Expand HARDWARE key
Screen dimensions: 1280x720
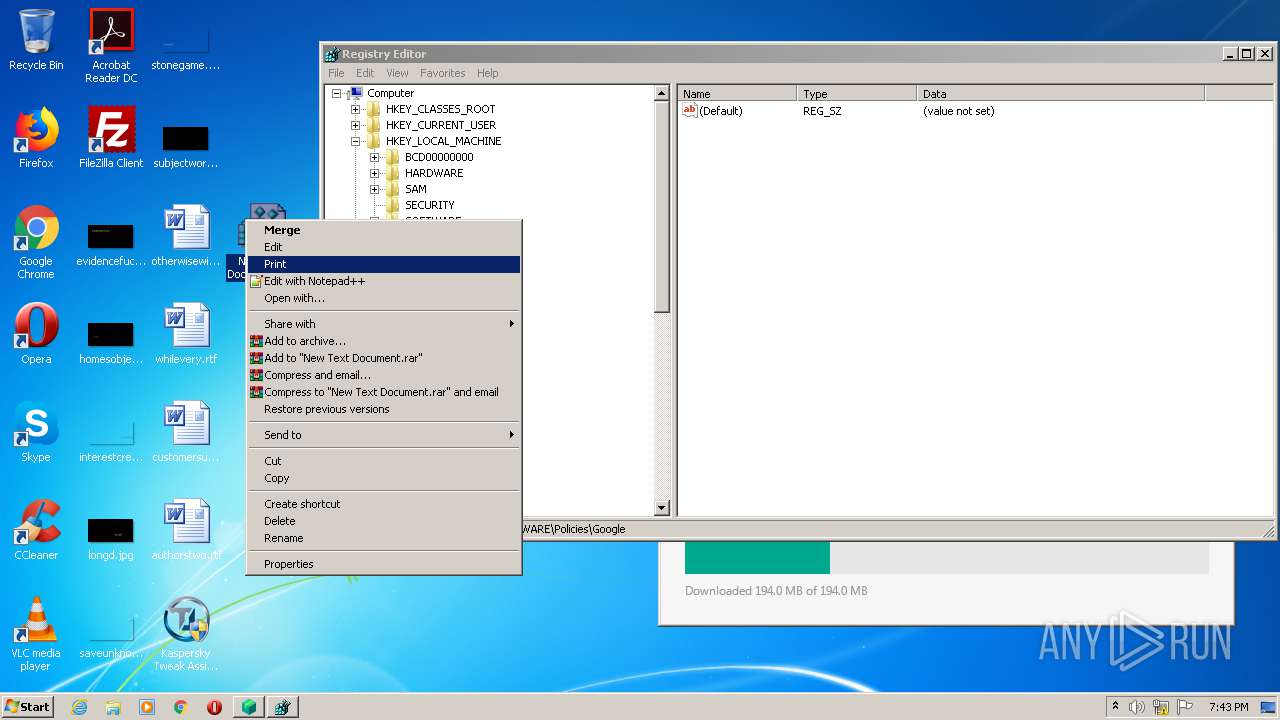coord(374,173)
